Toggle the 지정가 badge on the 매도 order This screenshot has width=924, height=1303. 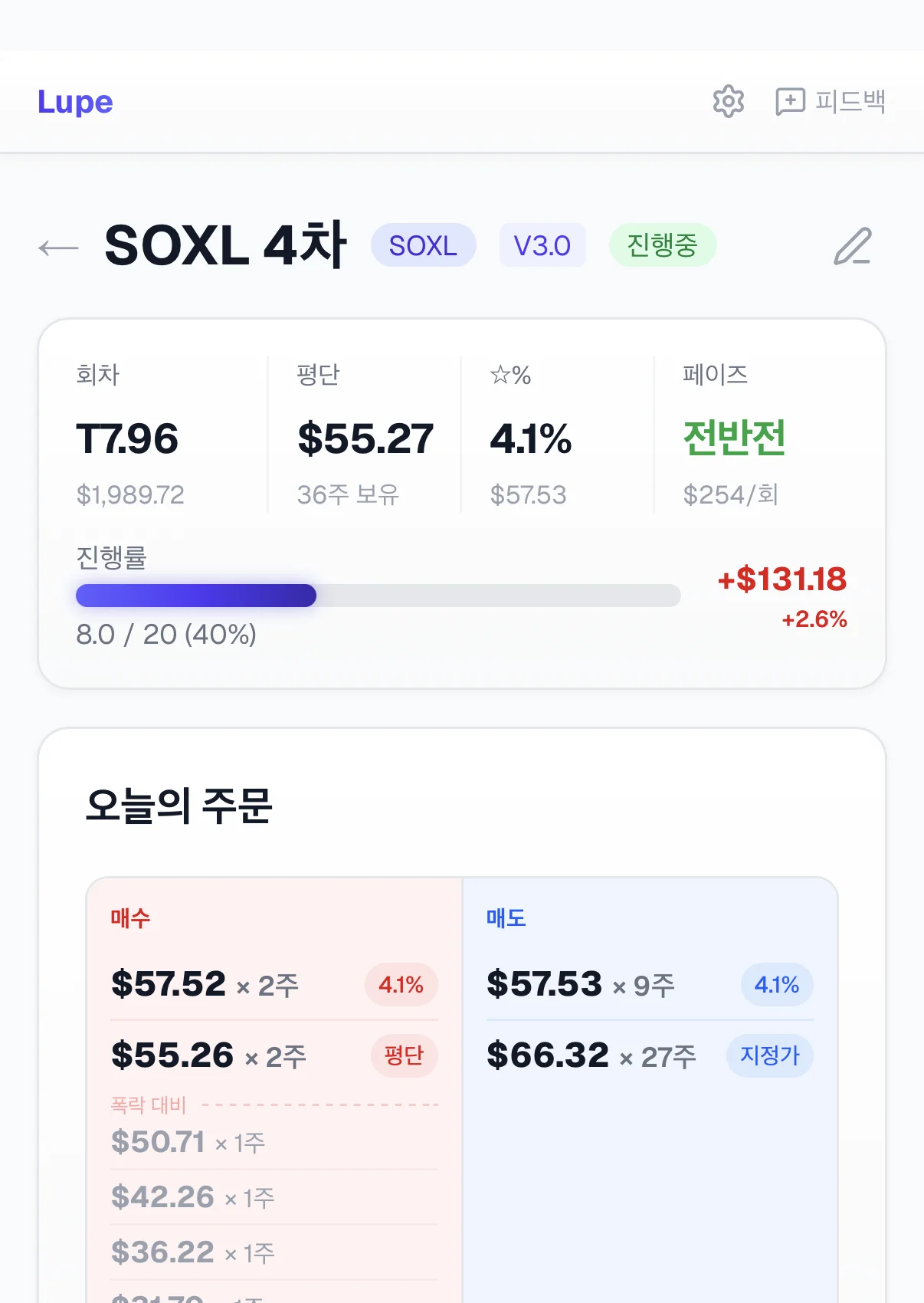(769, 1055)
